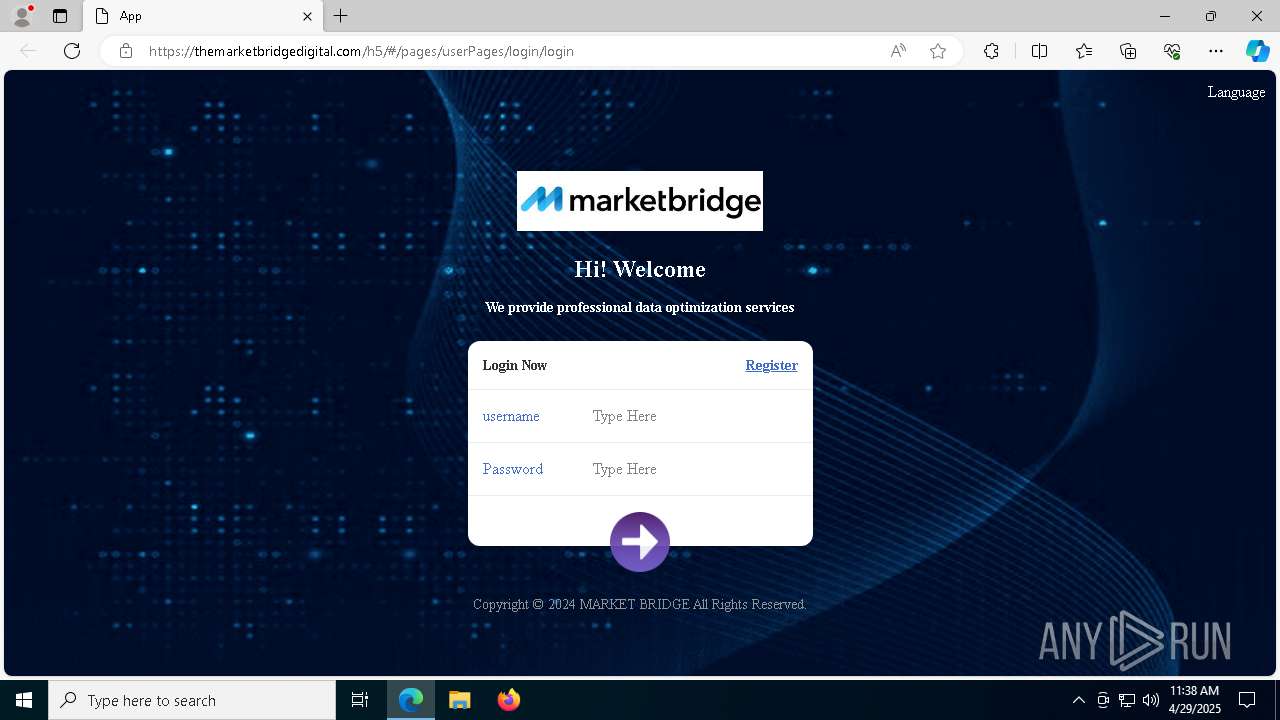Focus the username input field
1280x720 pixels.
[x=695, y=416]
